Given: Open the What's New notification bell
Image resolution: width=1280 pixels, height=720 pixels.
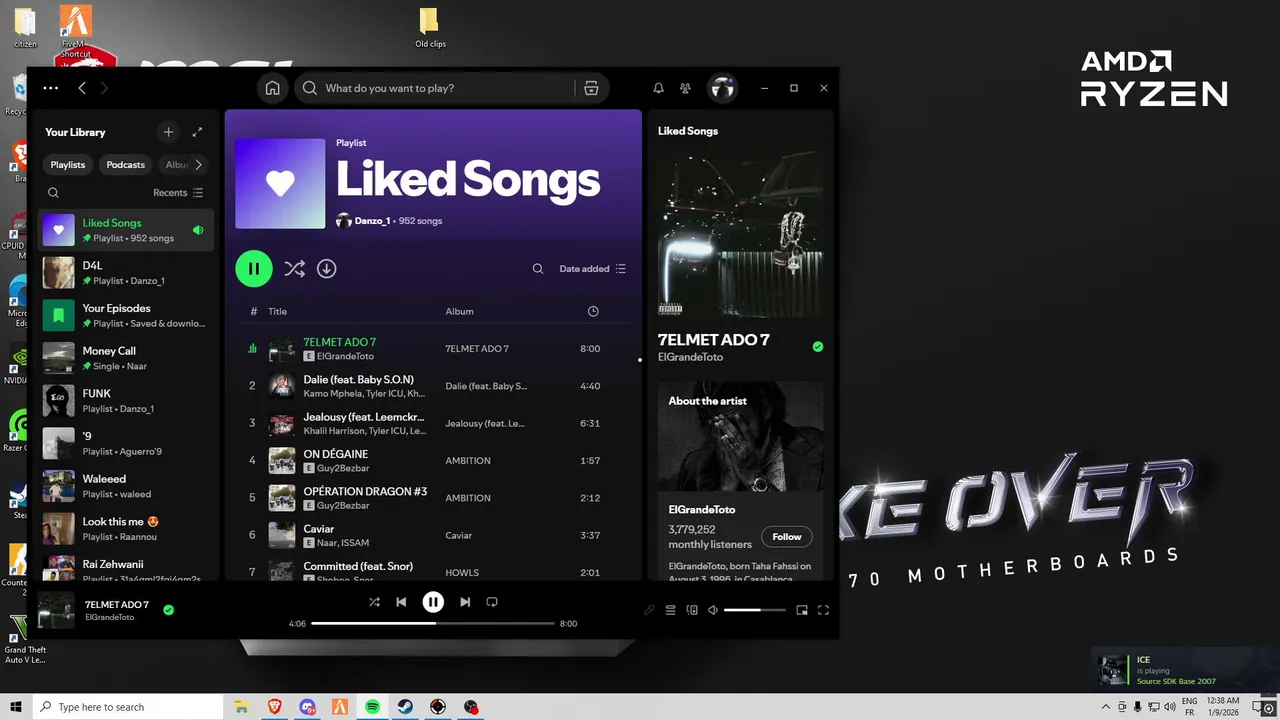Looking at the screenshot, I should (658, 88).
